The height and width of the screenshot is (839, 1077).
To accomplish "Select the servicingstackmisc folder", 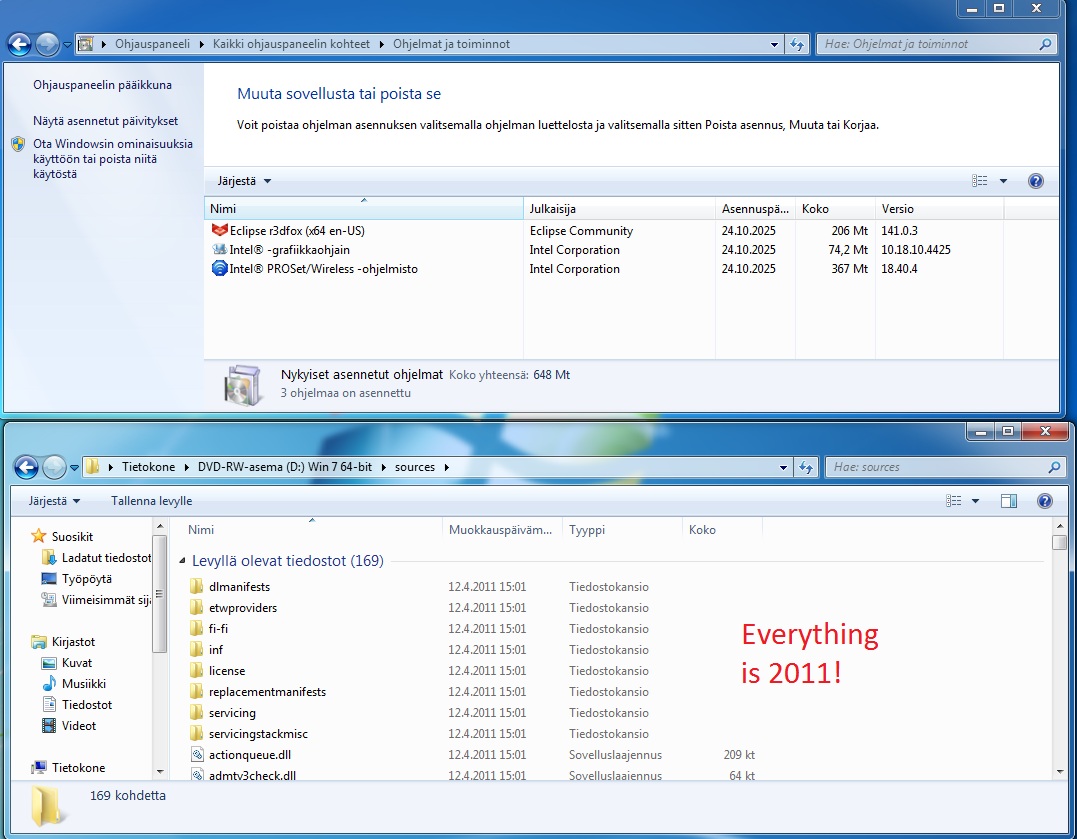I will 258,734.
